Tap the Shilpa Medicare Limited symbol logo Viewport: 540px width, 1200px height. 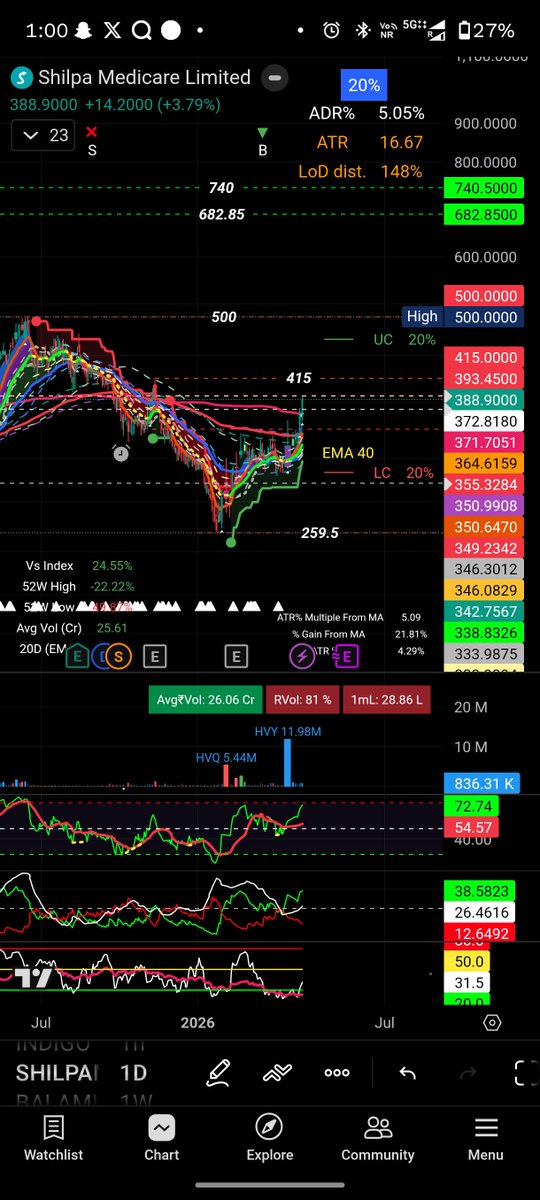22,77
